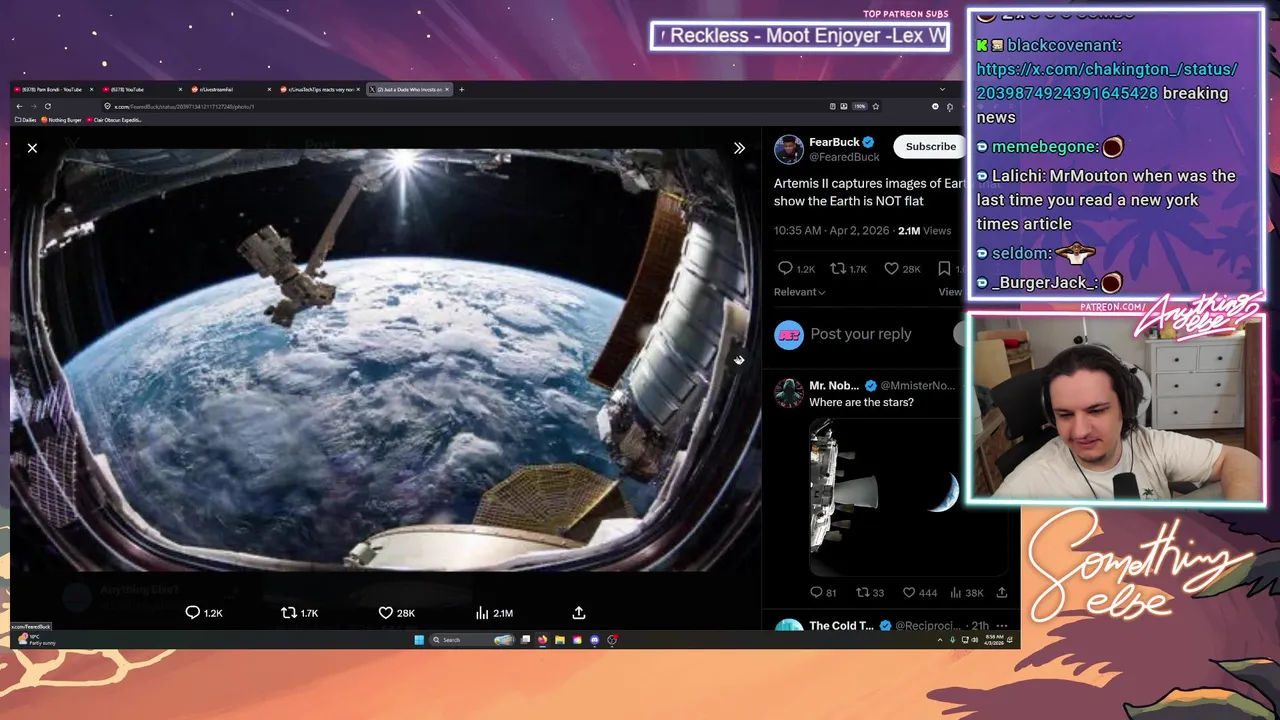Open the taskbar clock and date
Viewport: 1280px width, 720px height.
tap(993, 640)
